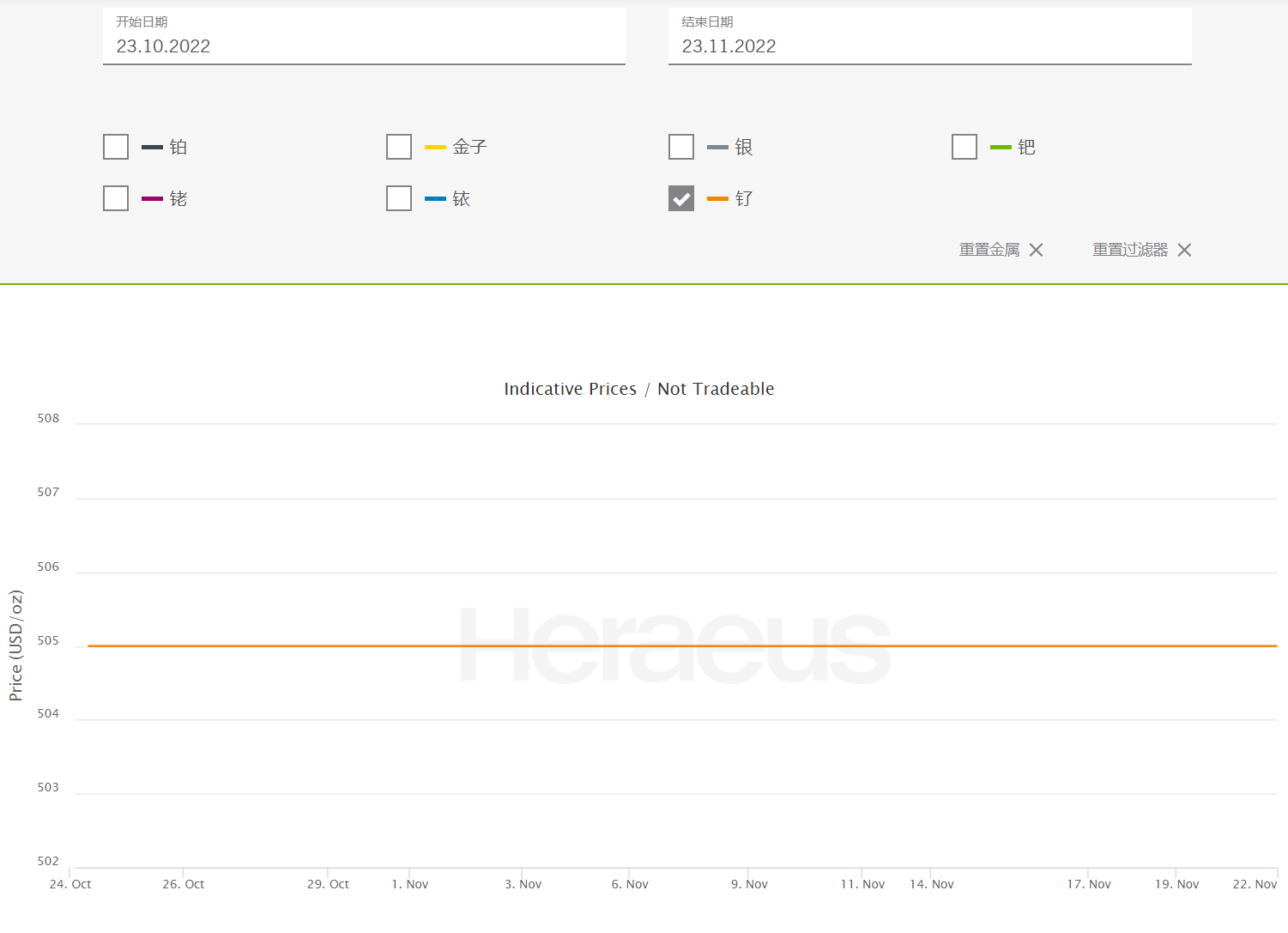Click the 开始日期 field label
Screen dimensions: 1288x933
pos(142,21)
